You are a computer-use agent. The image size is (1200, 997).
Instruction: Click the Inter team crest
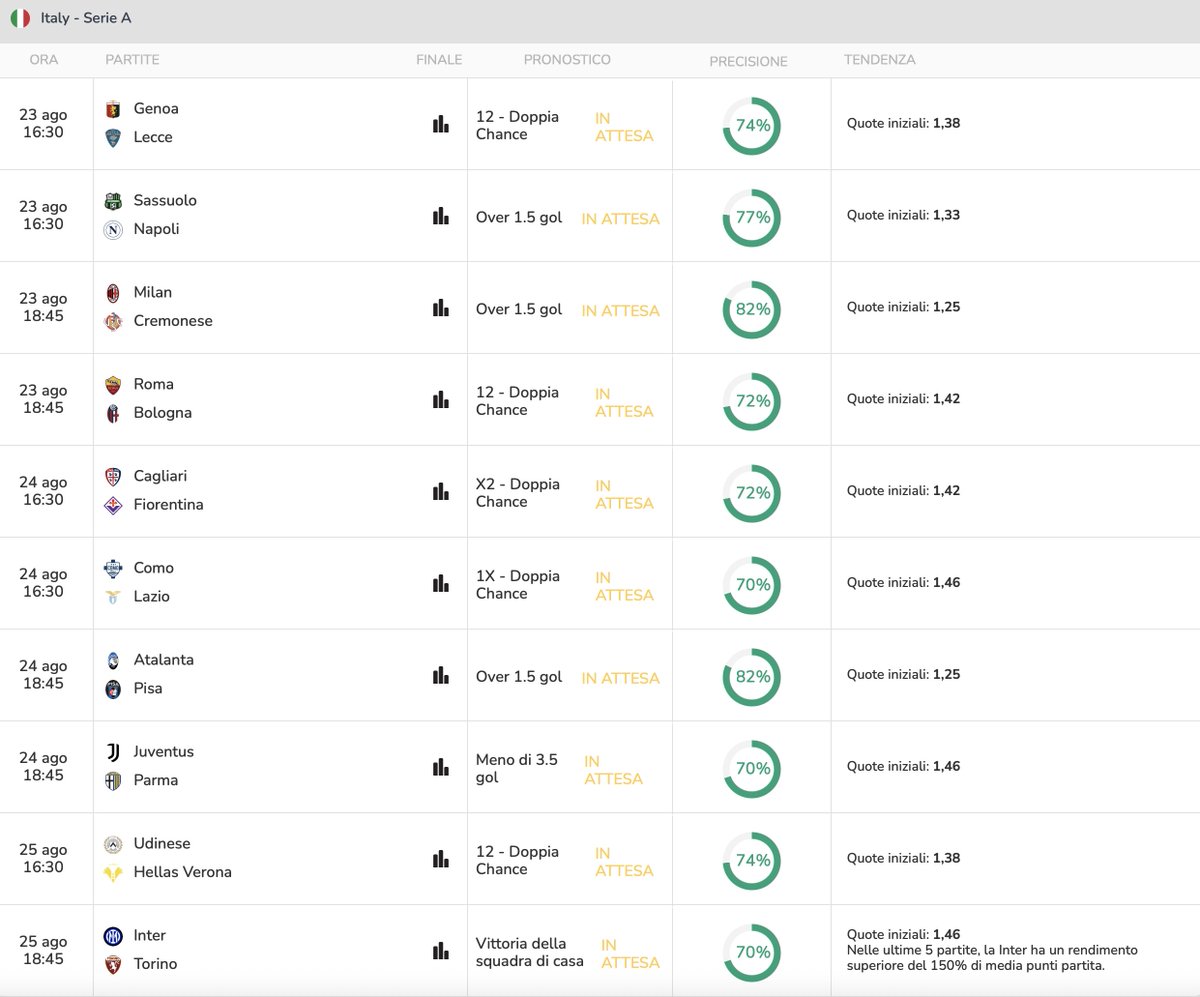113,936
